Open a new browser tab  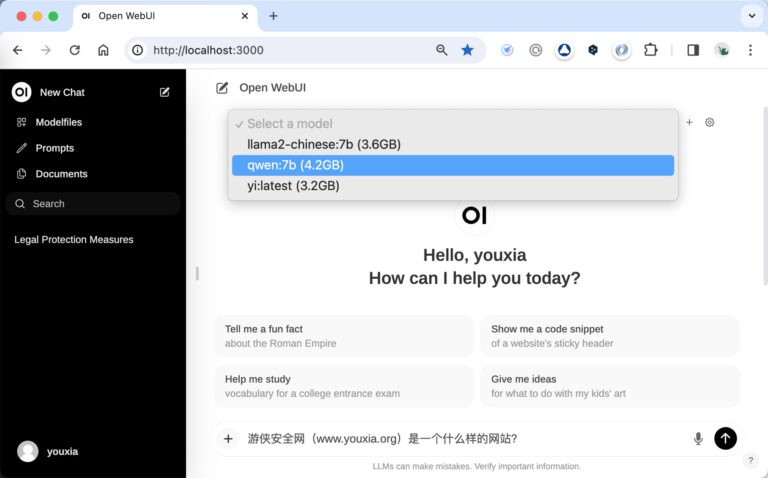coord(273,16)
